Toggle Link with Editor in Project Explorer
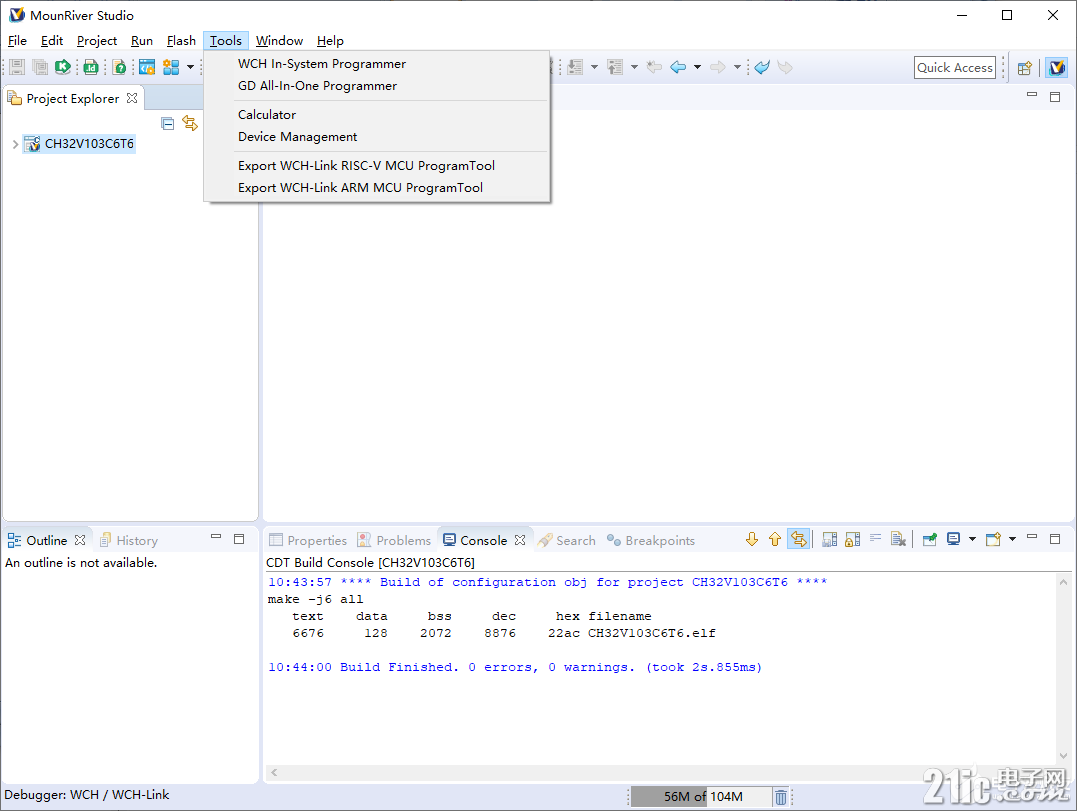Viewport: 1077px width, 811px height. (190, 124)
